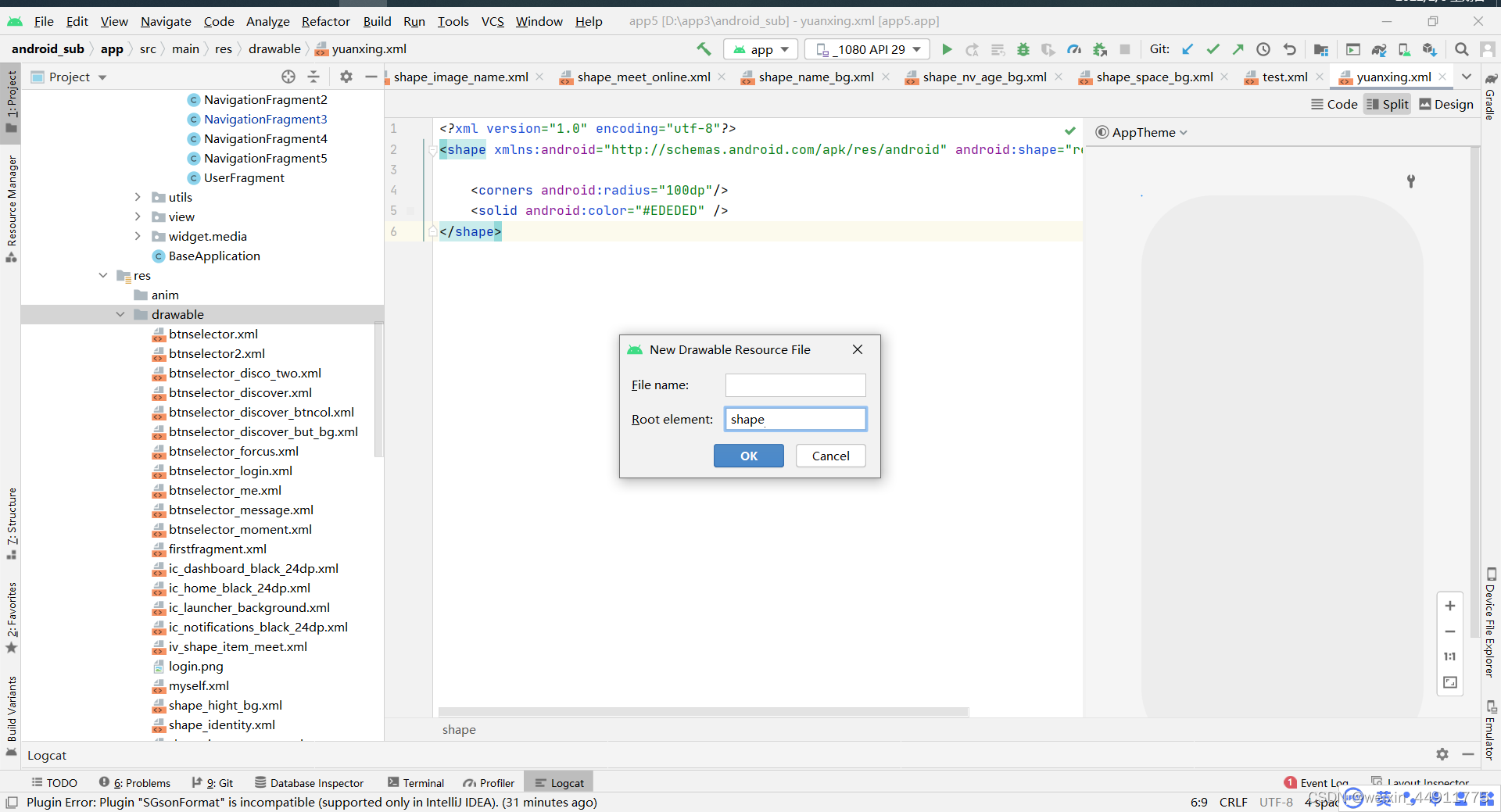1501x812 pixels.
Task: Open the Profile app icon
Action: 1074,49
